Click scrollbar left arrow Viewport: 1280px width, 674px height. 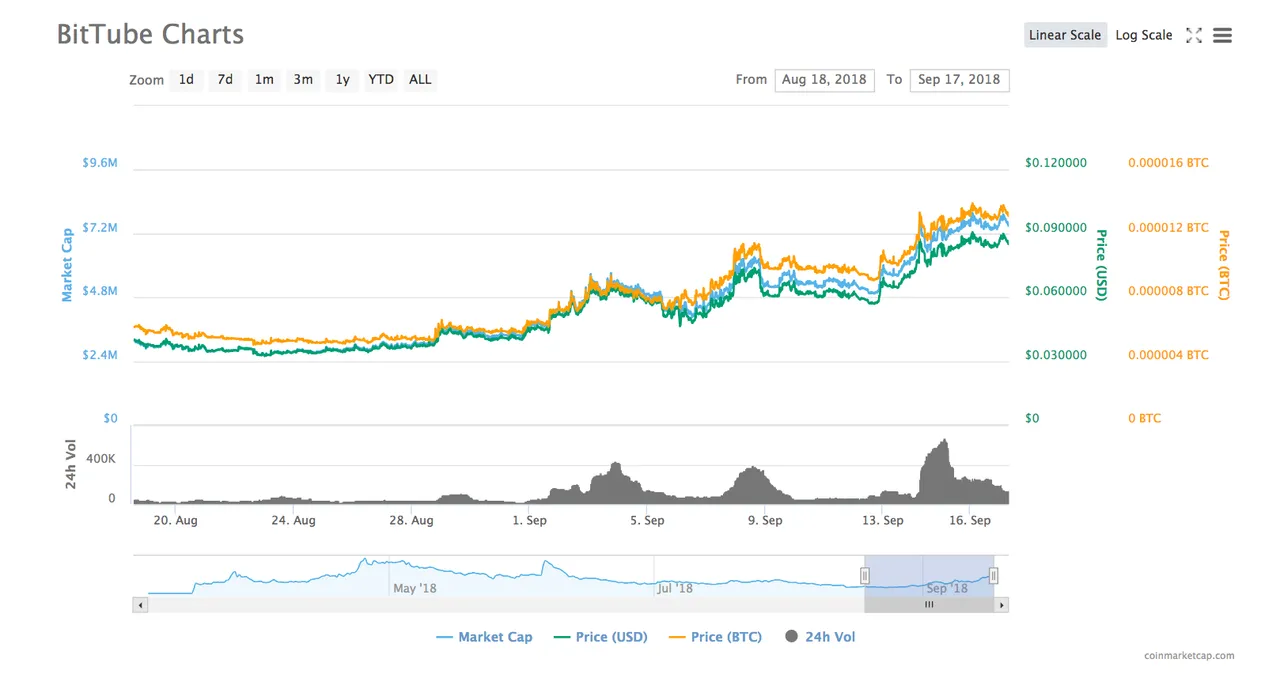click(x=140, y=605)
